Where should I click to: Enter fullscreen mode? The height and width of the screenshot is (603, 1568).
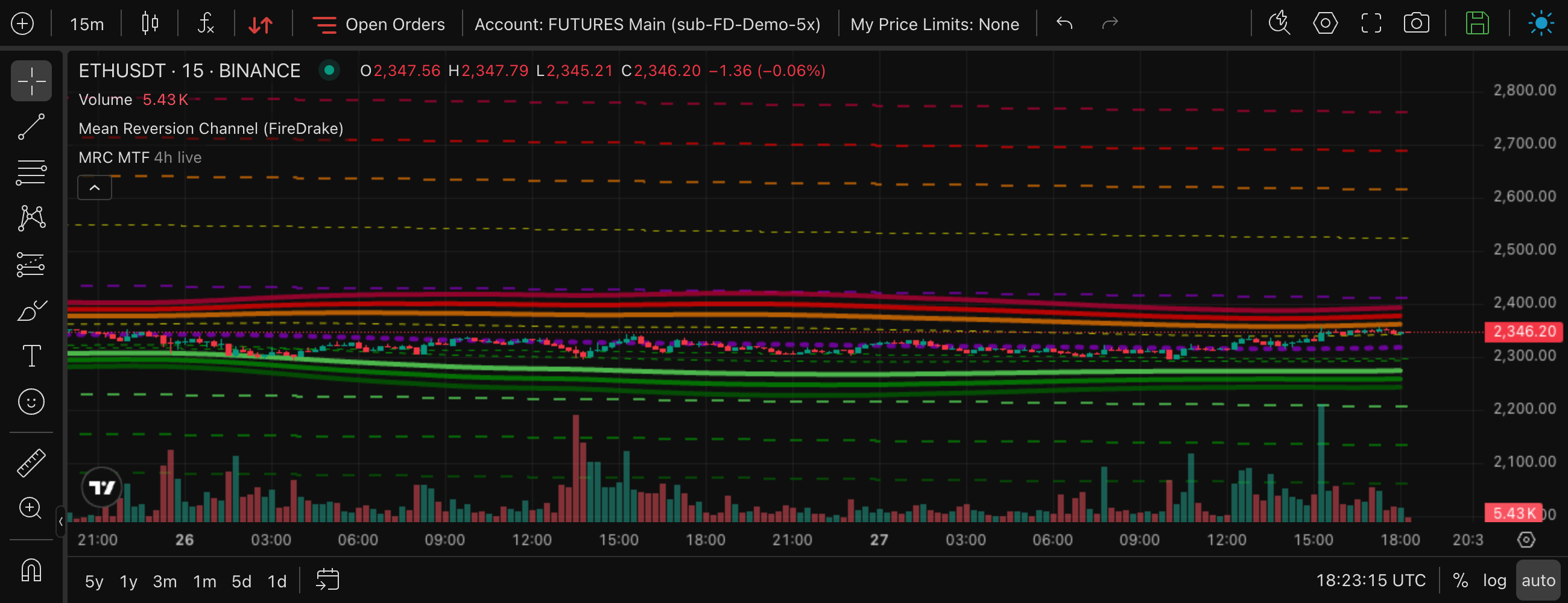click(x=1371, y=24)
